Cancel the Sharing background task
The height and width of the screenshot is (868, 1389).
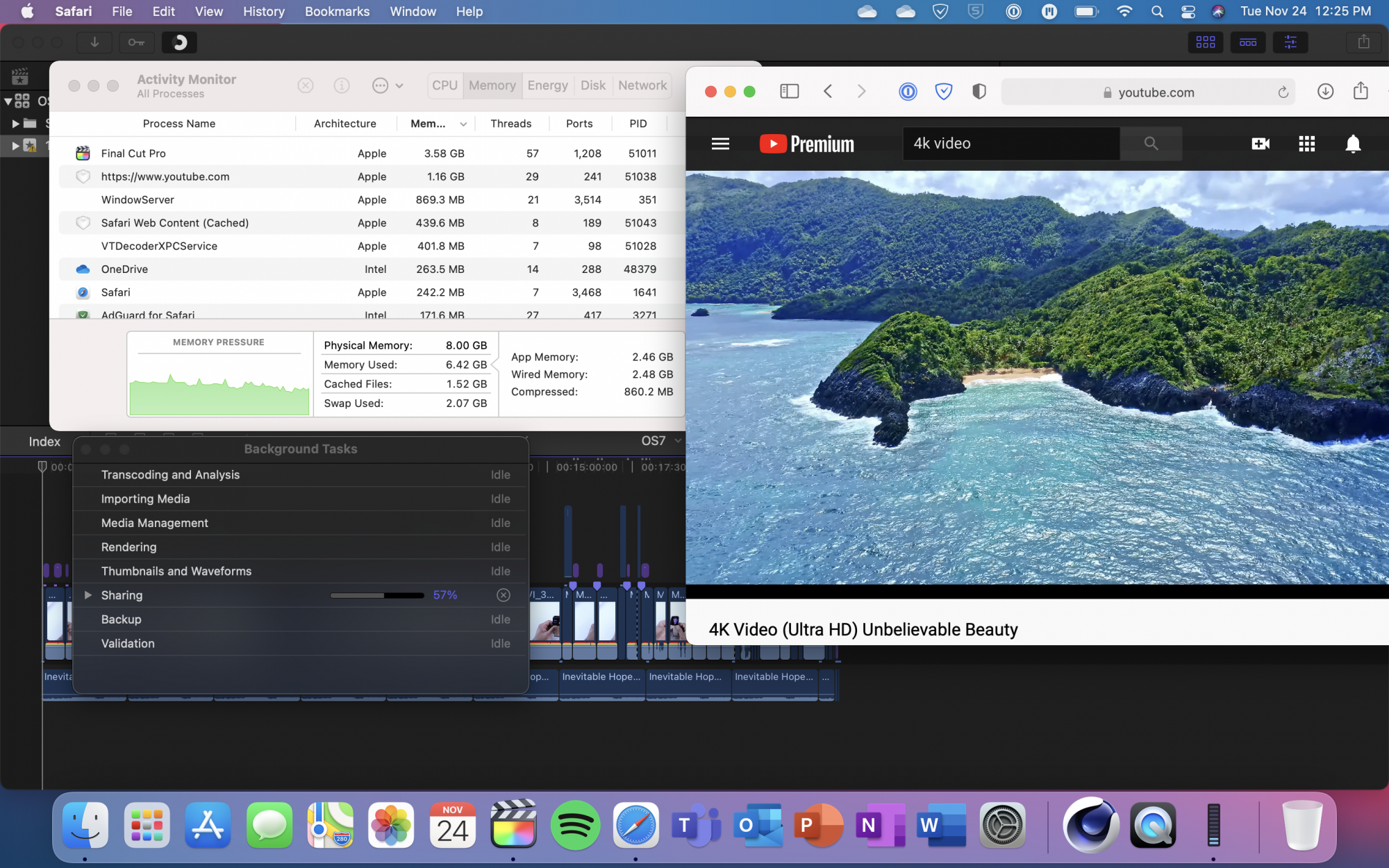[x=504, y=595]
